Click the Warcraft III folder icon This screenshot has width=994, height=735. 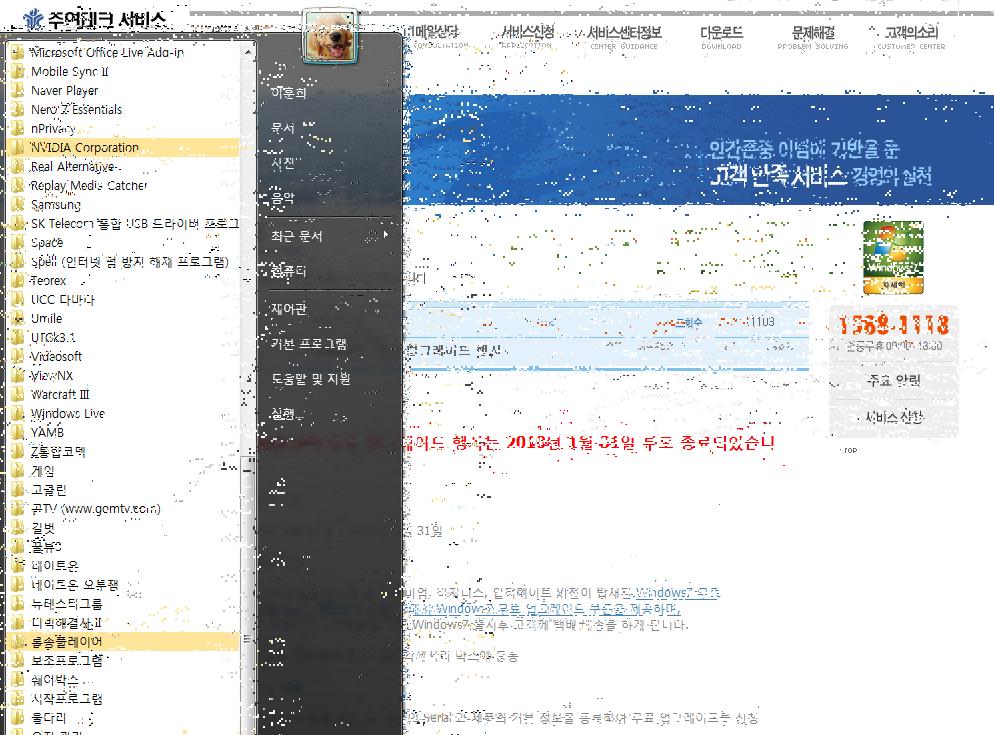click(18, 394)
